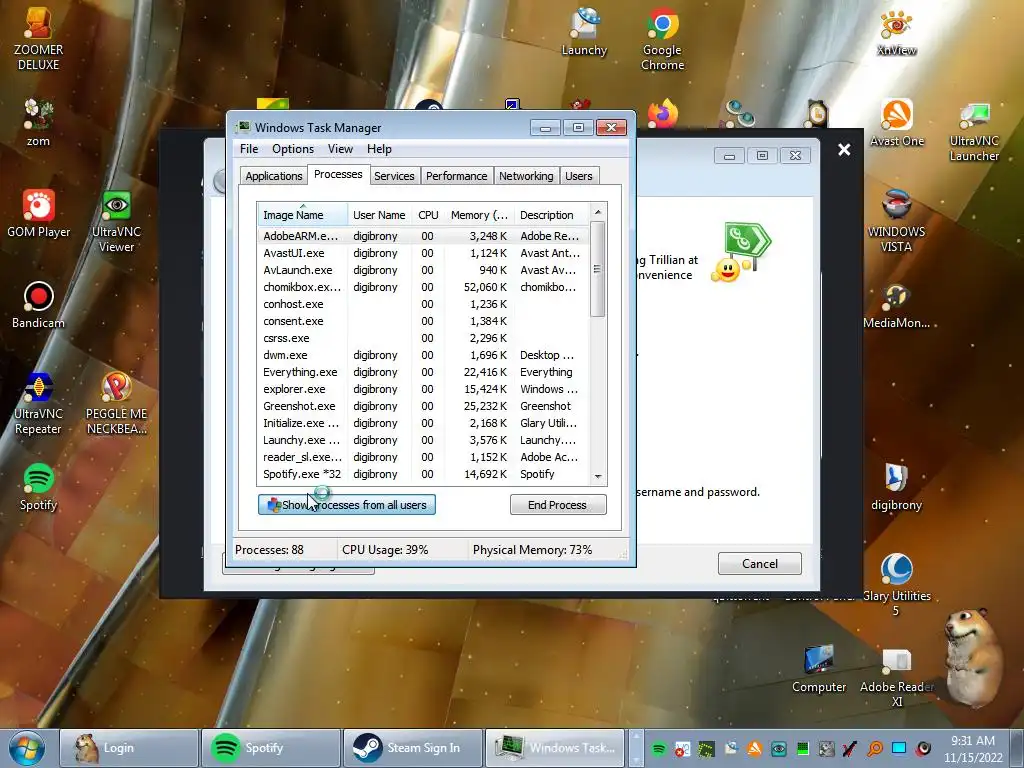The height and width of the screenshot is (768, 1024).
Task: Switch to the Networking tab
Action: tap(526, 176)
